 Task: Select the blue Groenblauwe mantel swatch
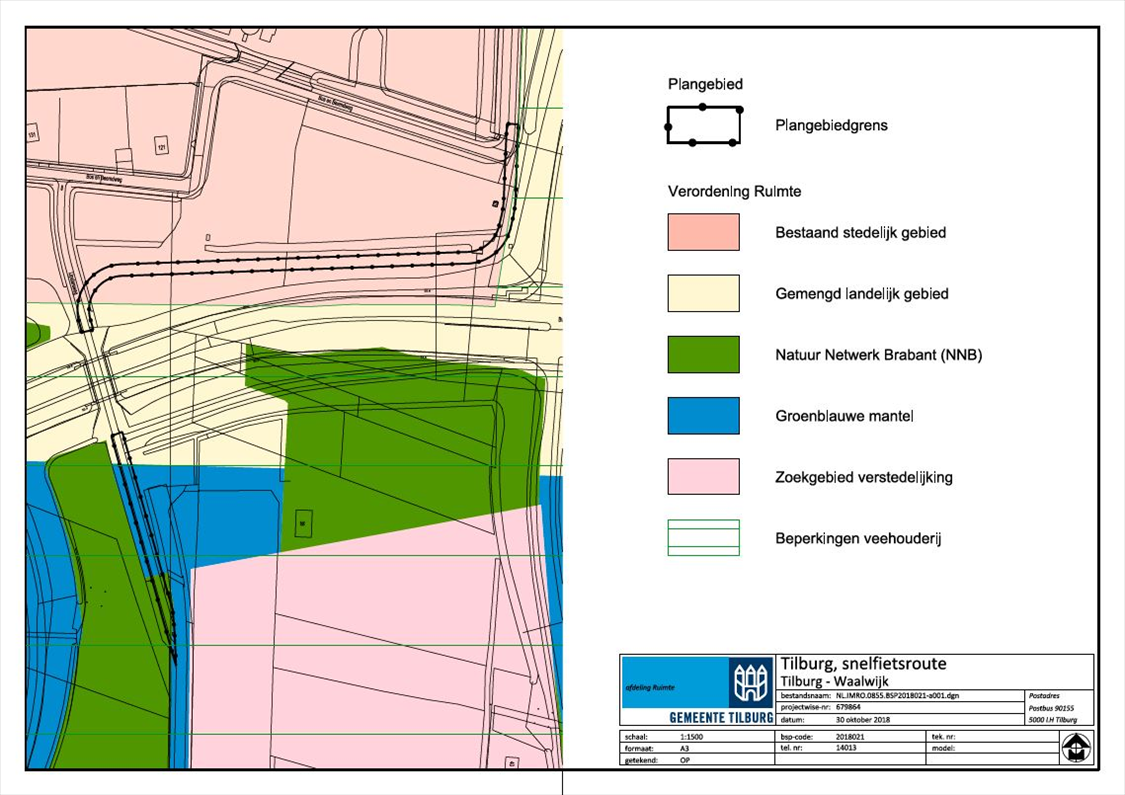703,415
